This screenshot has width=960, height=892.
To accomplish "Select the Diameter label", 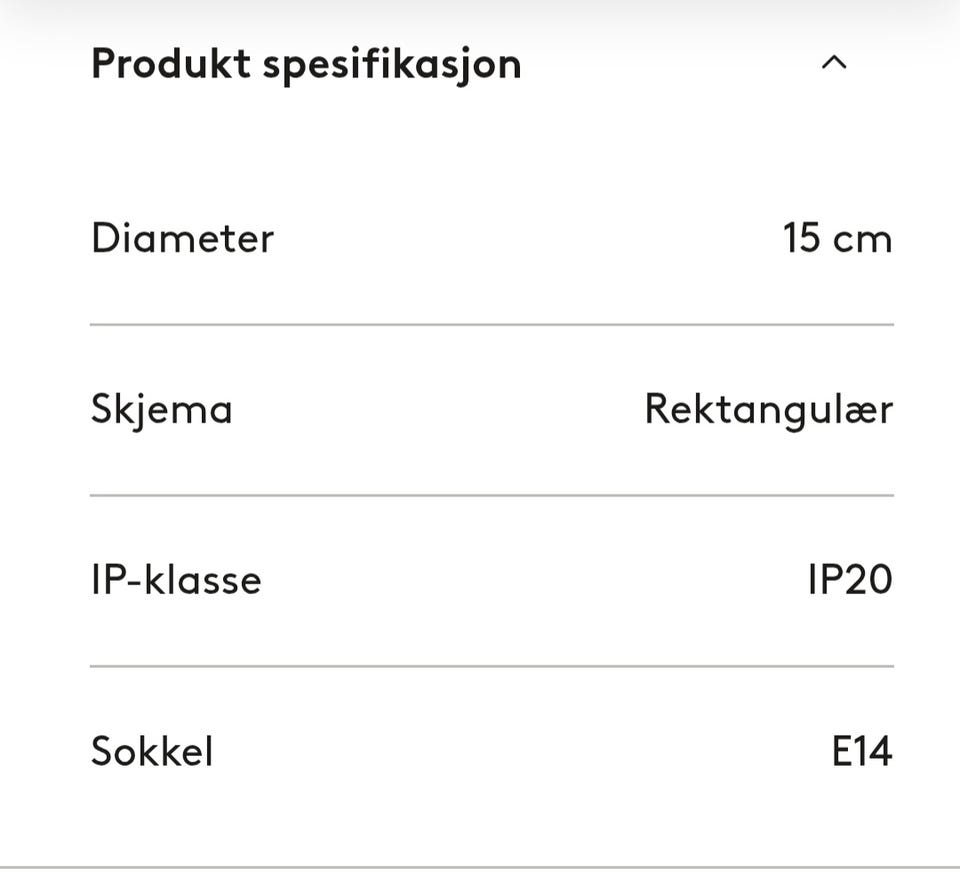I will click(x=182, y=238).
